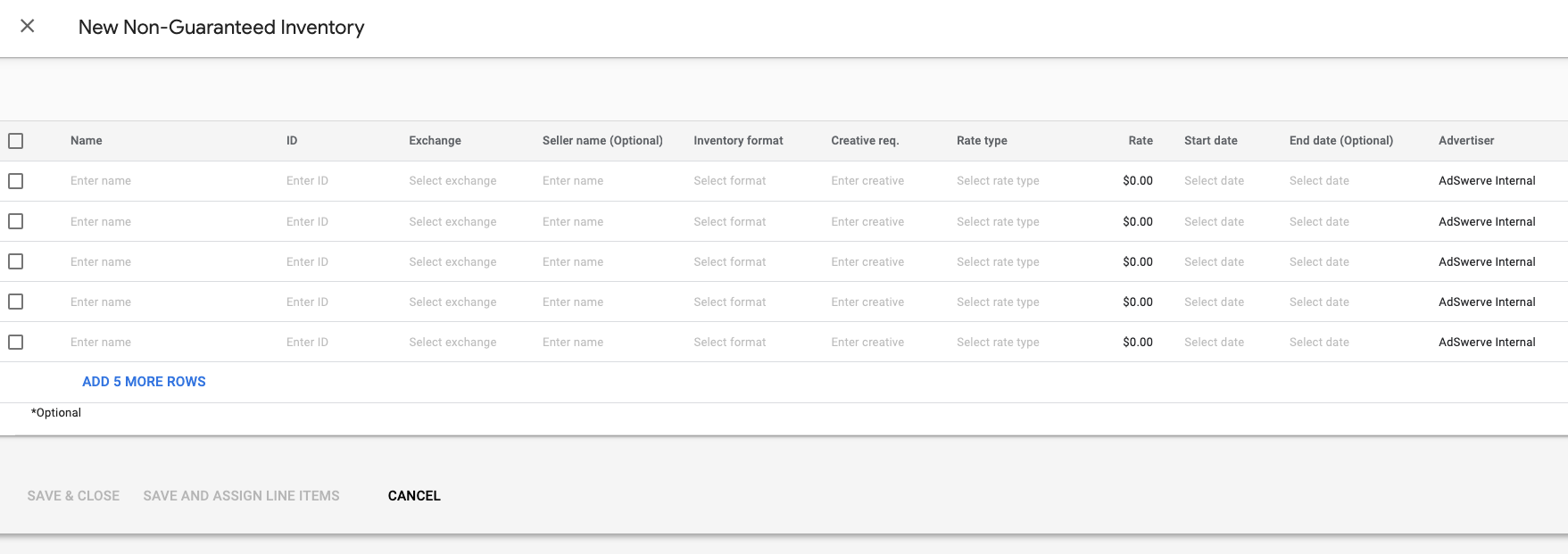This screenshot has width=1568, height=554.
Task: Focus the Name field in first row
Action: [x=101, y=181]
